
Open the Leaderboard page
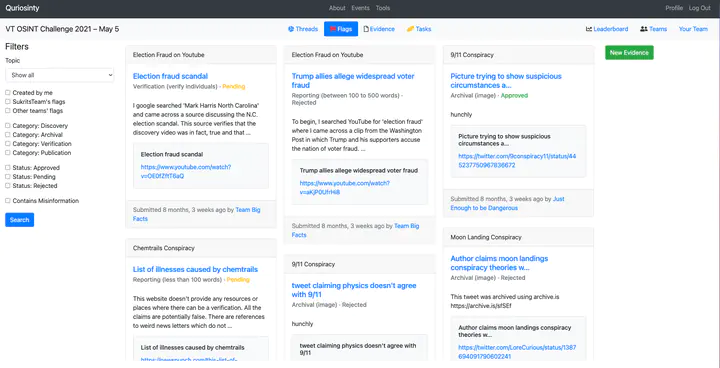607,29
